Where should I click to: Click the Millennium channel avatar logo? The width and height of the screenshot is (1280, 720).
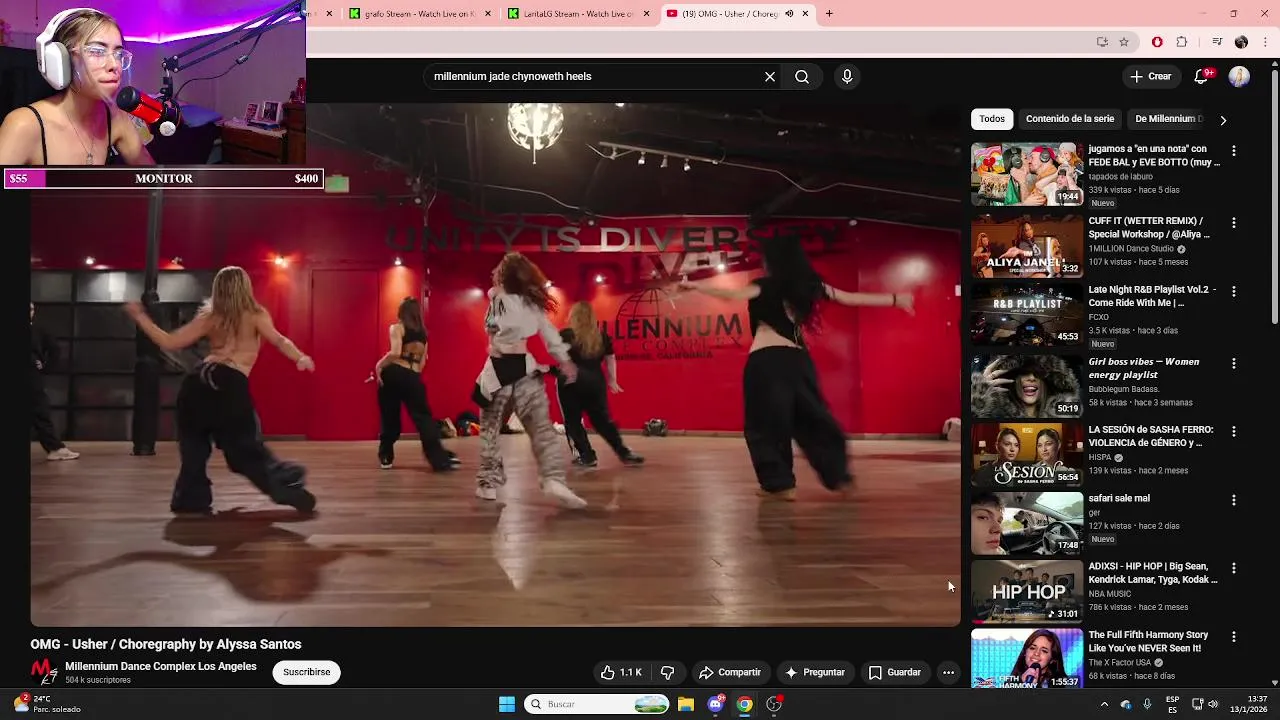click(x=43, y=672)
